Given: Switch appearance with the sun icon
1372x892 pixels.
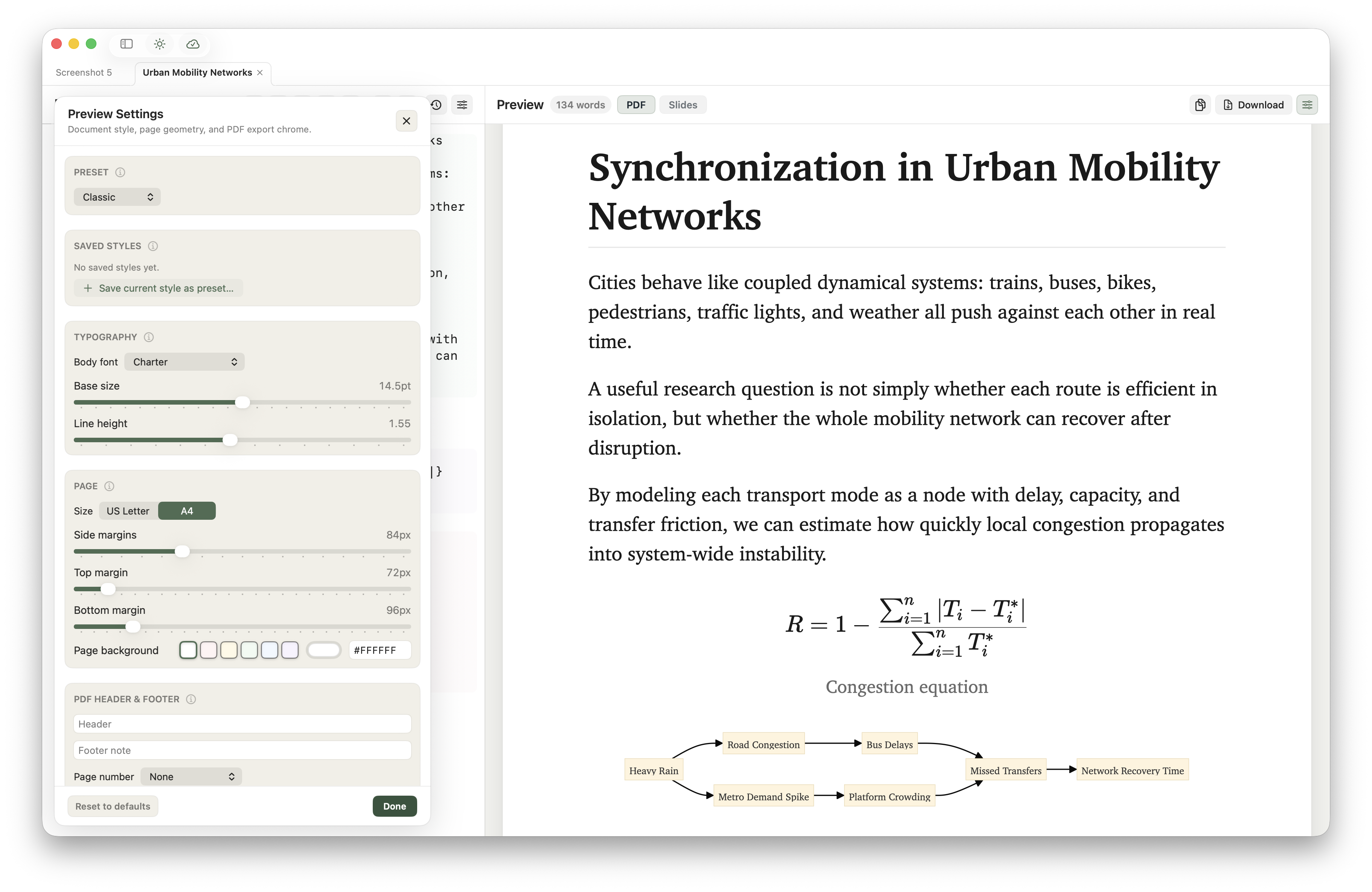Looking at the screenshot, I should tap(160, 44).
